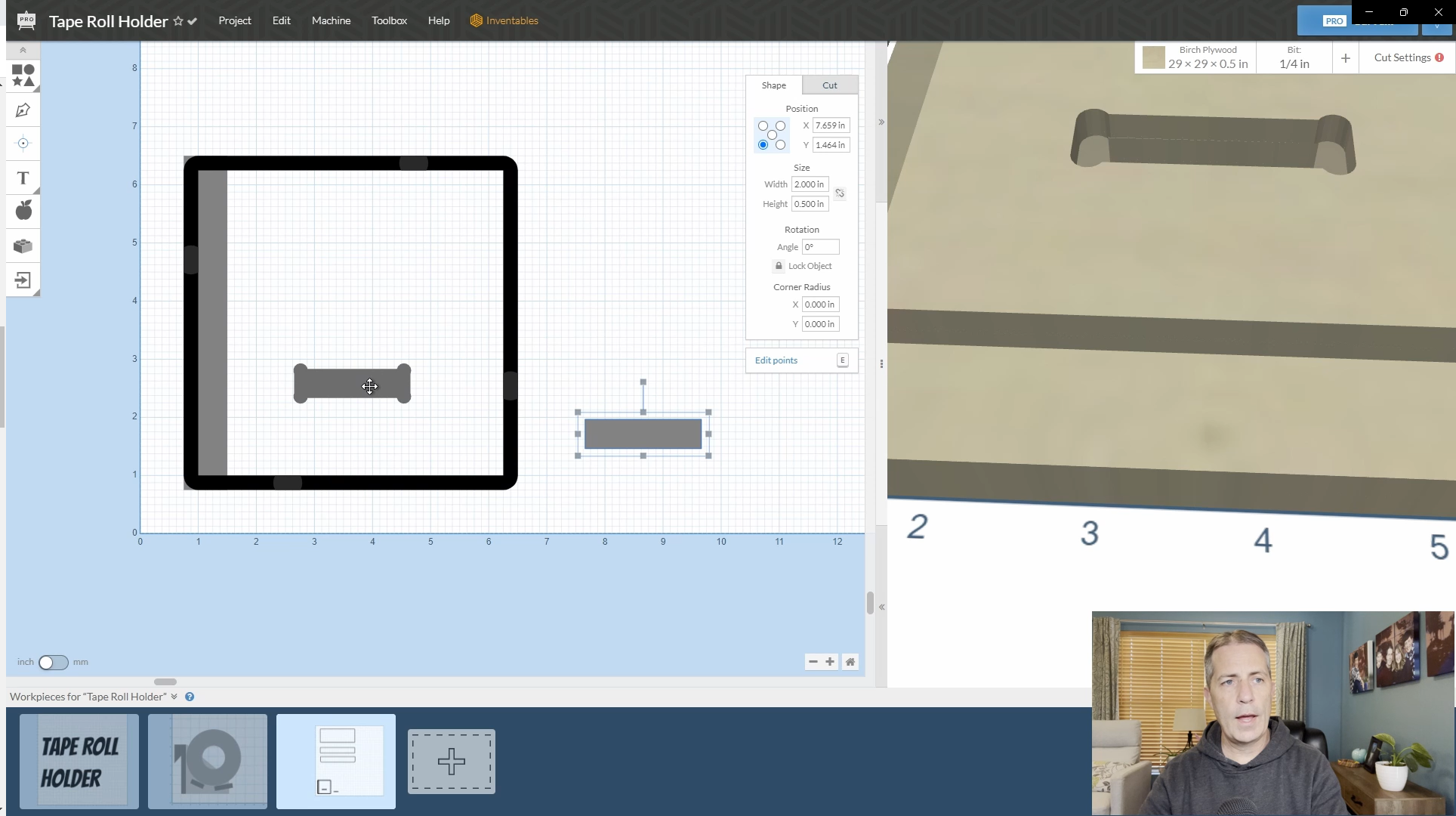This screenshot has height=816, width=1456.
Task: Select the bottom-right position anchor radio
Action: [x=780, y=145]
